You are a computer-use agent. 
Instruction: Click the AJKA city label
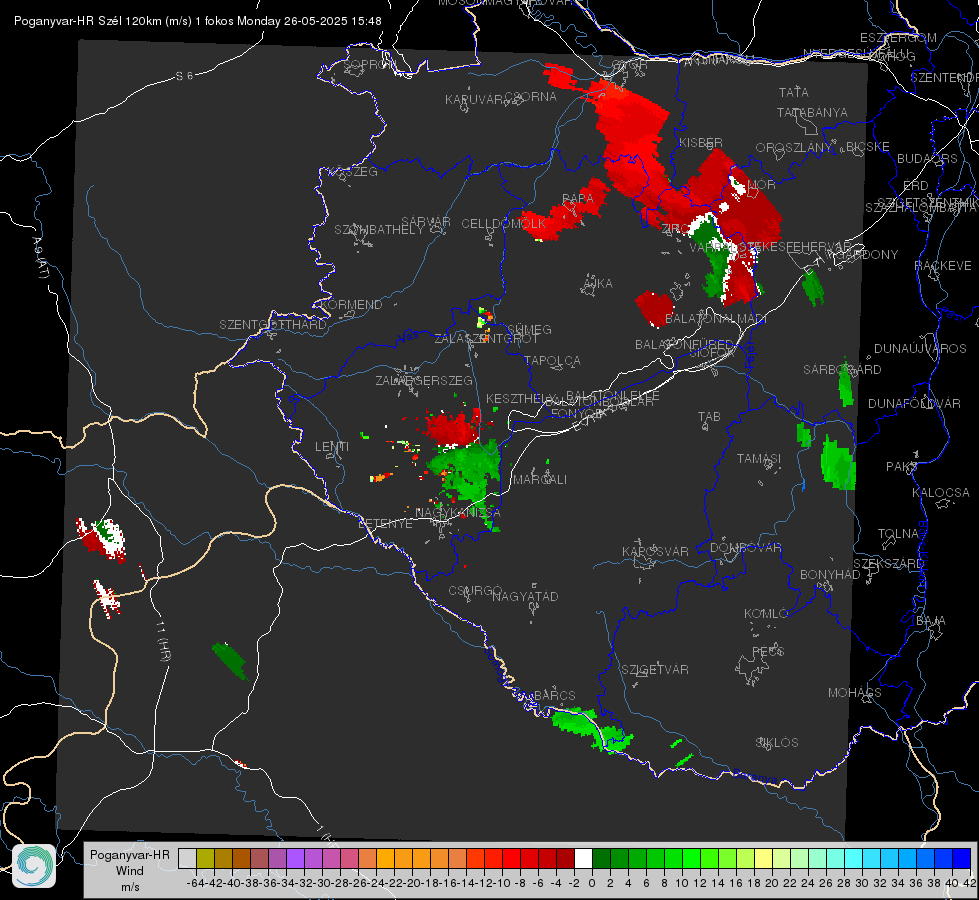tap(597, 284)
